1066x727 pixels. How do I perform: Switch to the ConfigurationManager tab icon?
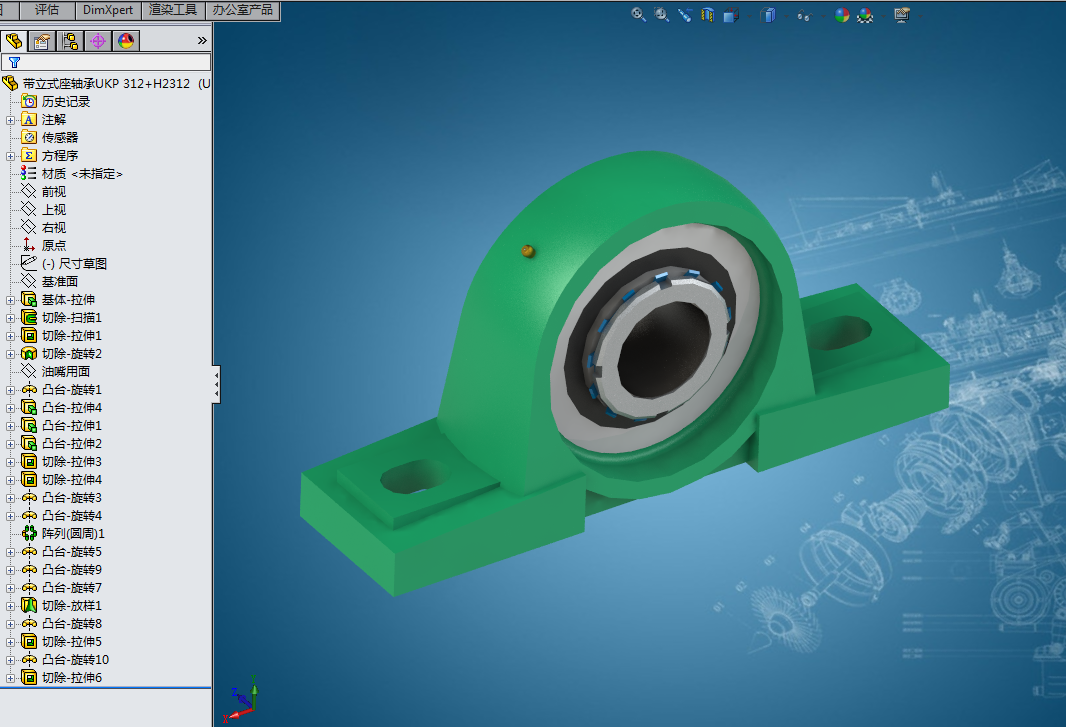[x=70, y=41]
